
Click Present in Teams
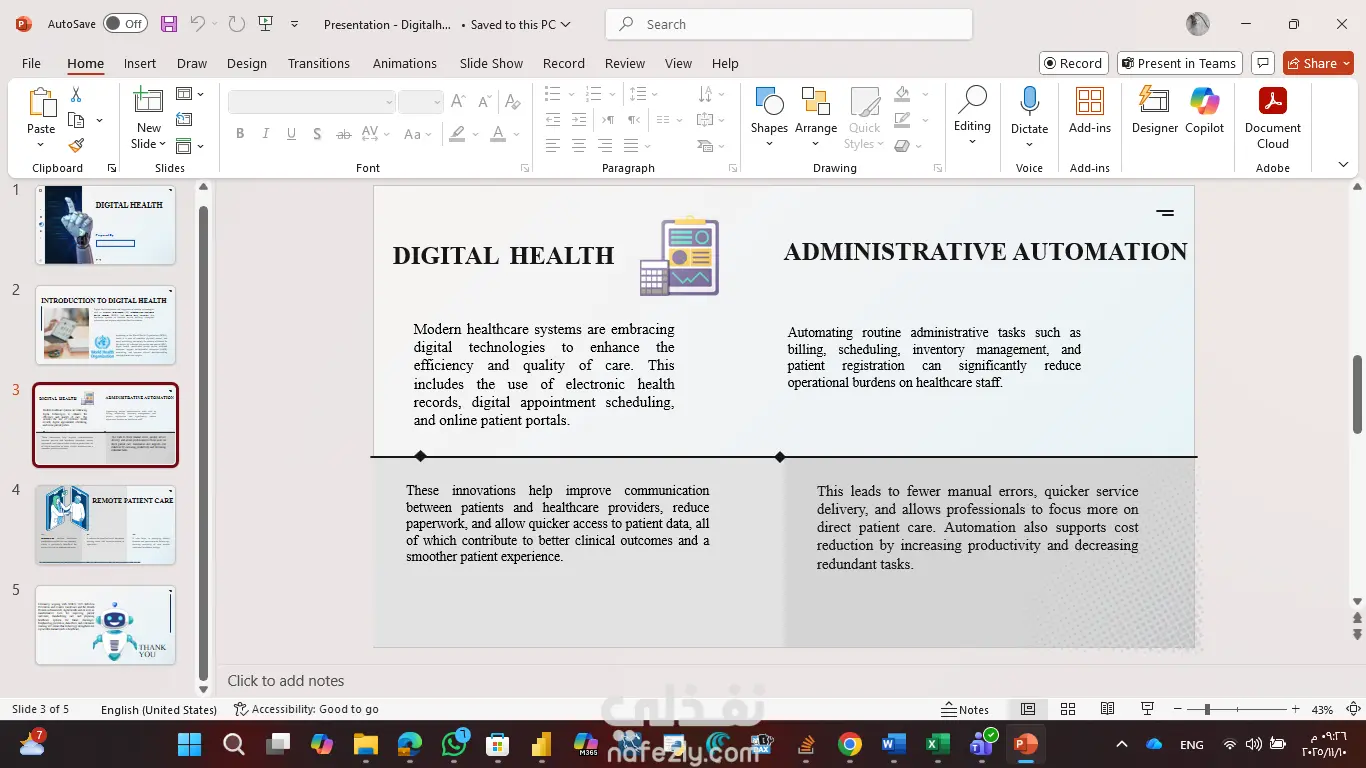tap(1179, 63)
